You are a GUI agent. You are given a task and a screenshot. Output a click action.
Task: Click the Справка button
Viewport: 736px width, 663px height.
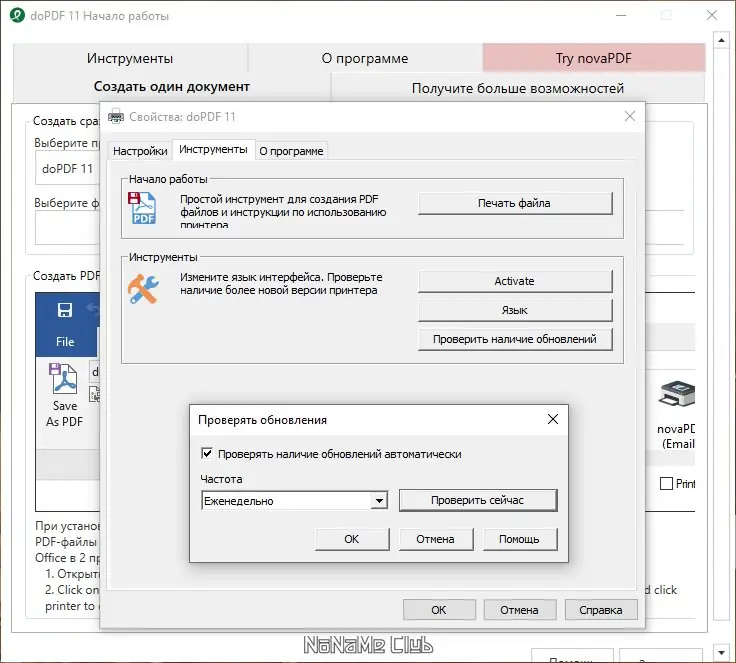click(x=601, y=609)
